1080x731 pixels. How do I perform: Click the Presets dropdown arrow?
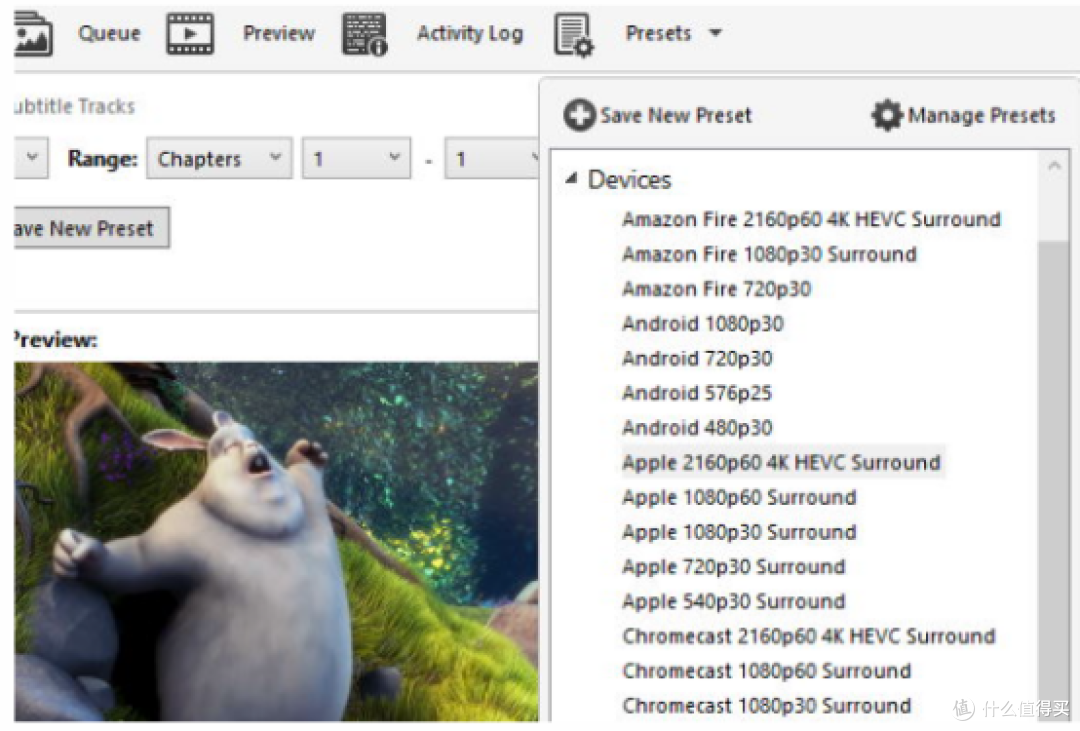click(x=716, y=32)
